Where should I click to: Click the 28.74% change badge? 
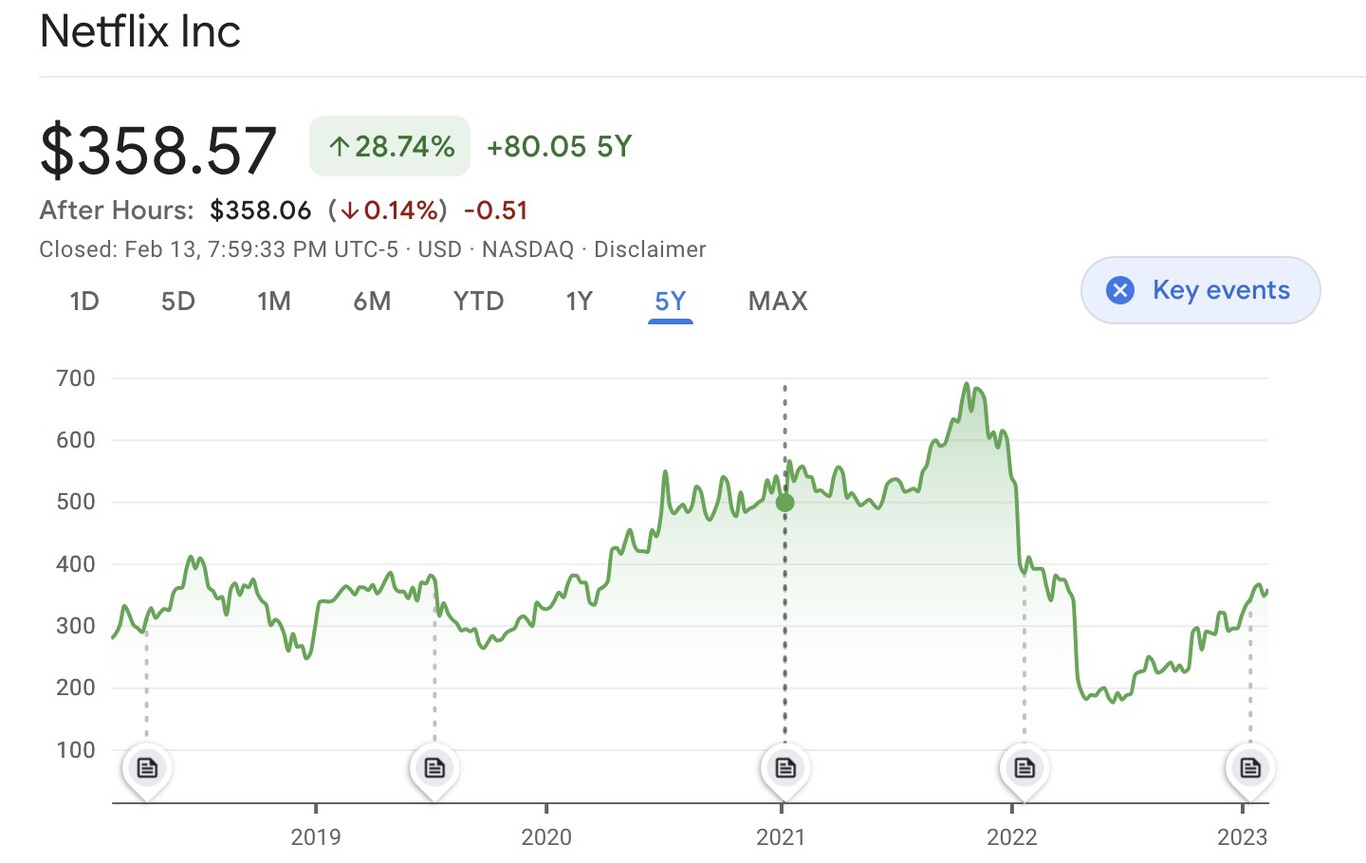click(390, 147)
